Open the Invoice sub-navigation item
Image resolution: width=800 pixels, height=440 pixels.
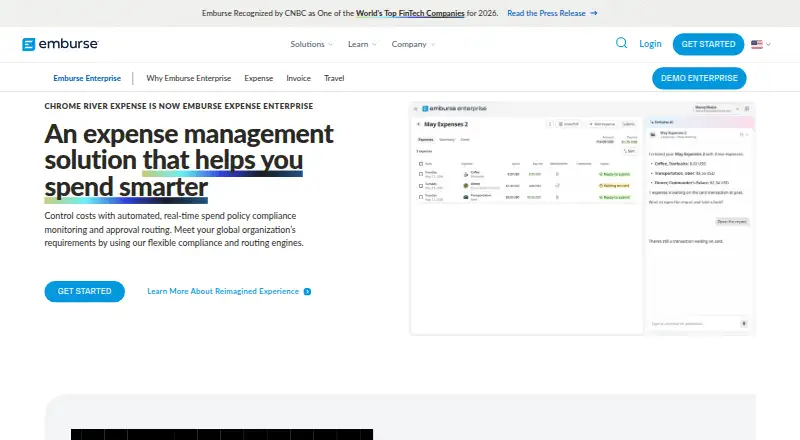pos(298,78)
